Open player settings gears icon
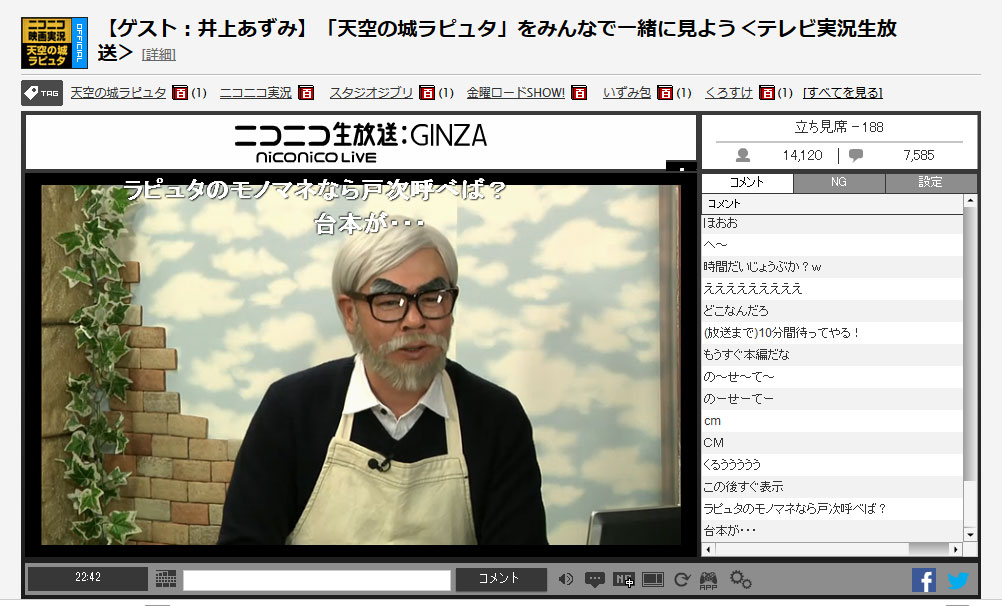 (741, 580)
